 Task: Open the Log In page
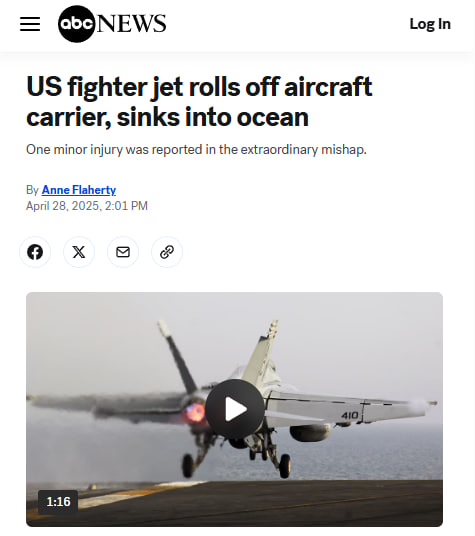pos(430,24)
